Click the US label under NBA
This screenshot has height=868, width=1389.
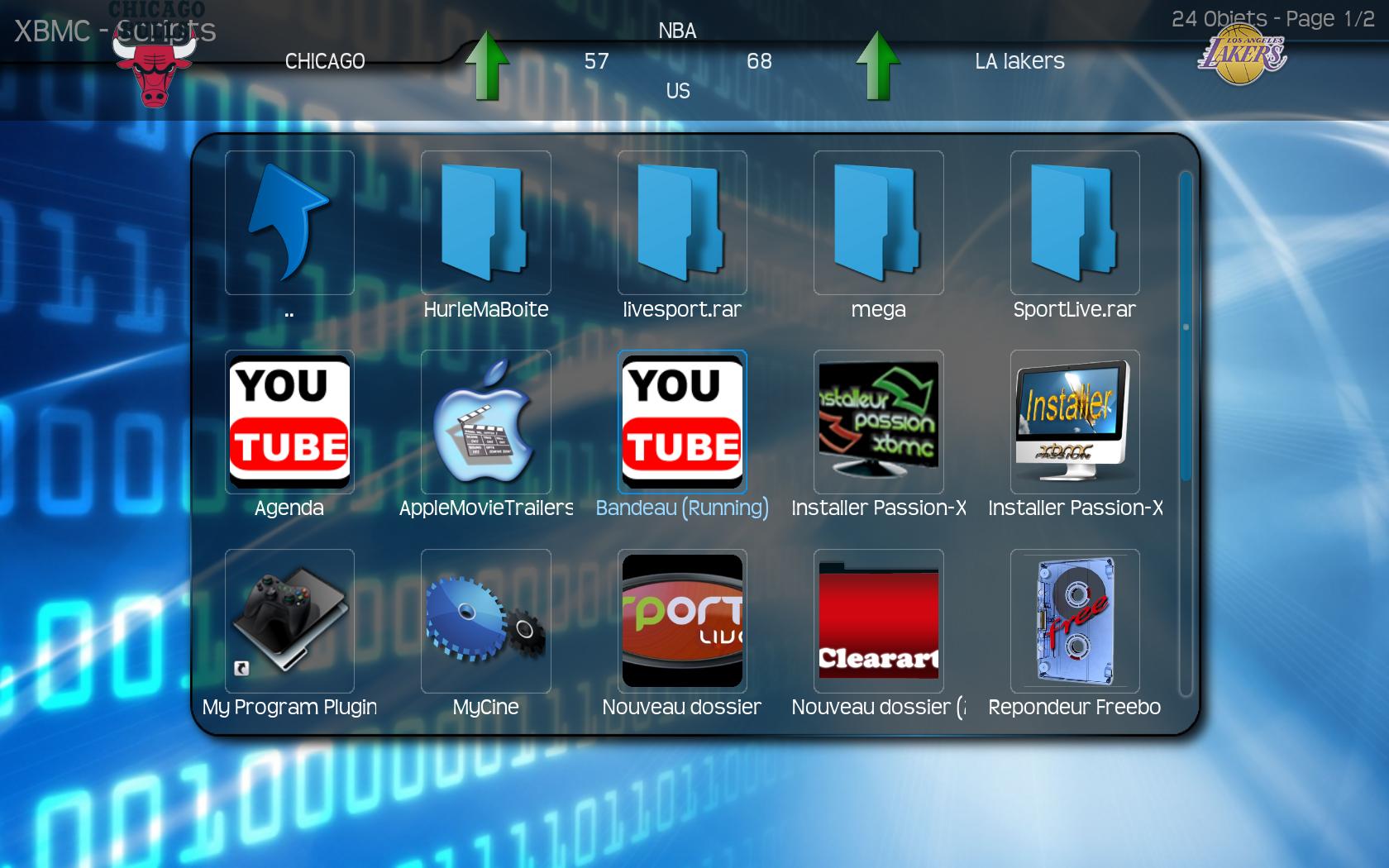tap(678, 91)
